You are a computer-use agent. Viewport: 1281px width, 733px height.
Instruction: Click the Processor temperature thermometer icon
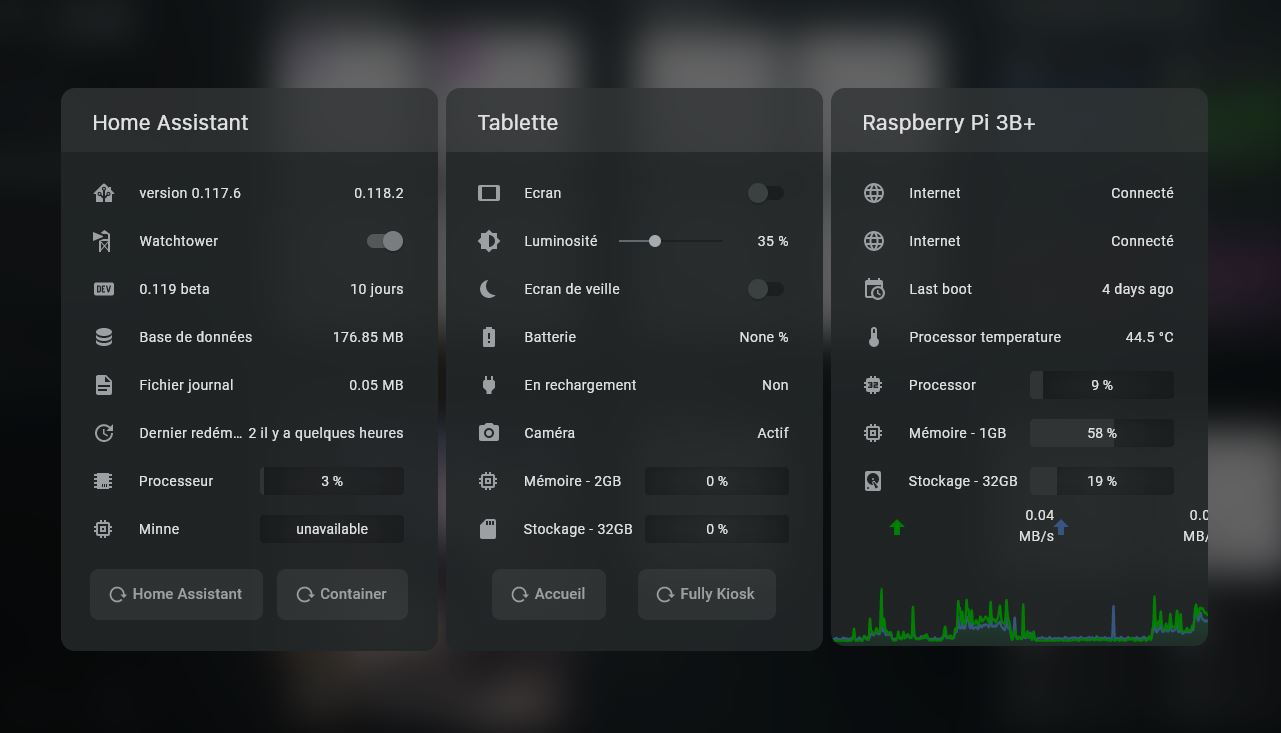[874, 337]
